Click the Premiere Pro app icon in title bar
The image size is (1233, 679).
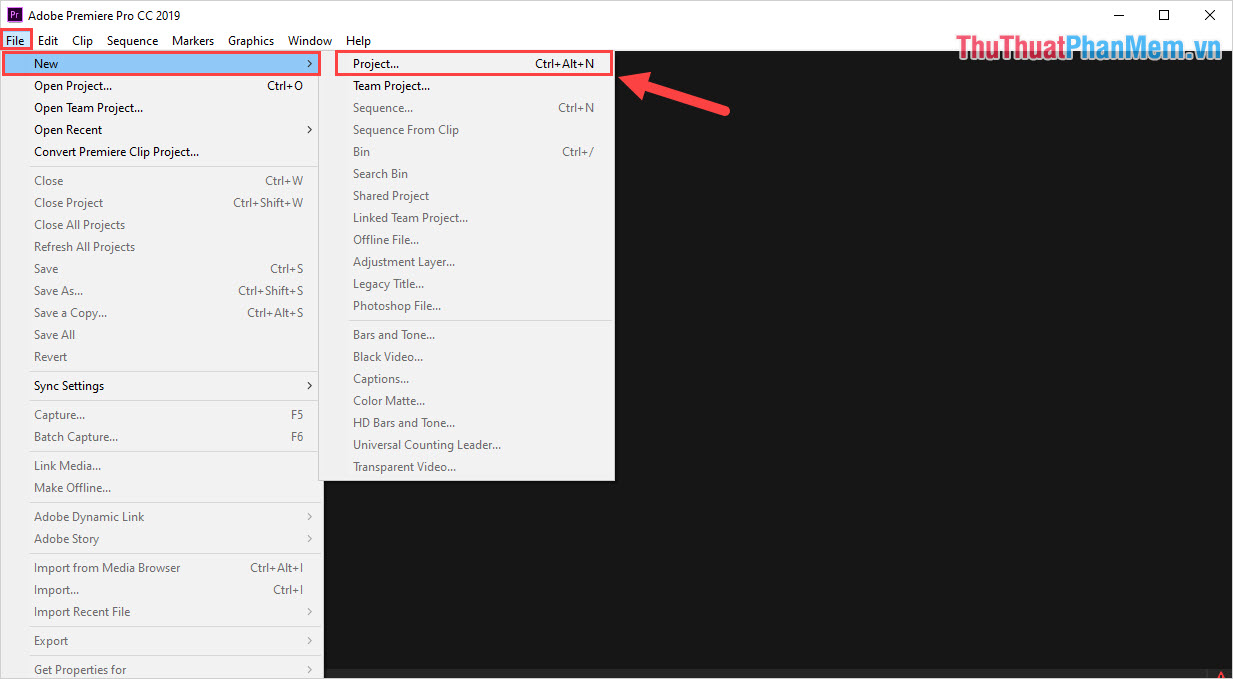(x=15, y=15)
